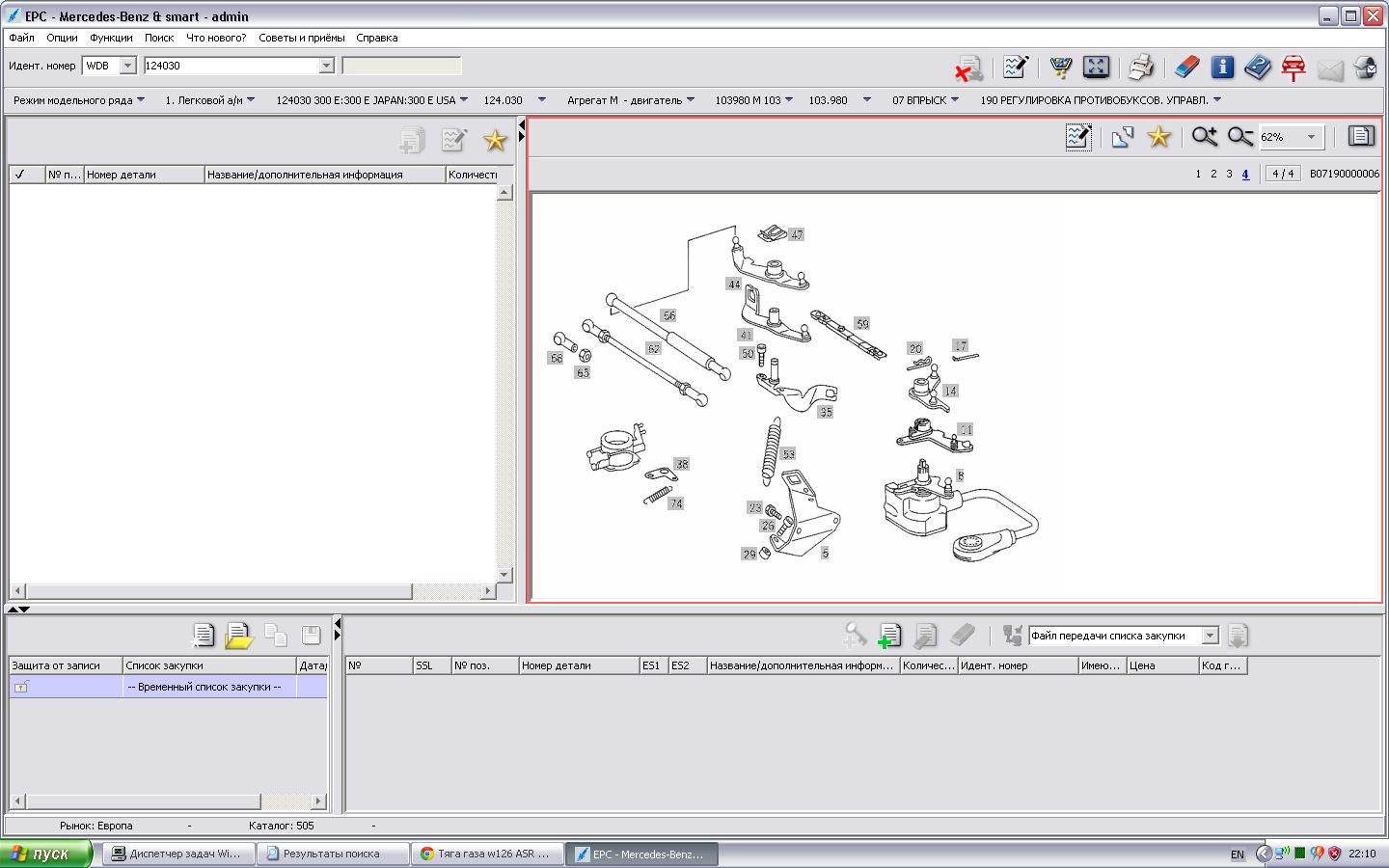Click the notes icon above the parts diagram
The width and height of the screenshot is (1389, 868).
click(x=1078, y=137)
